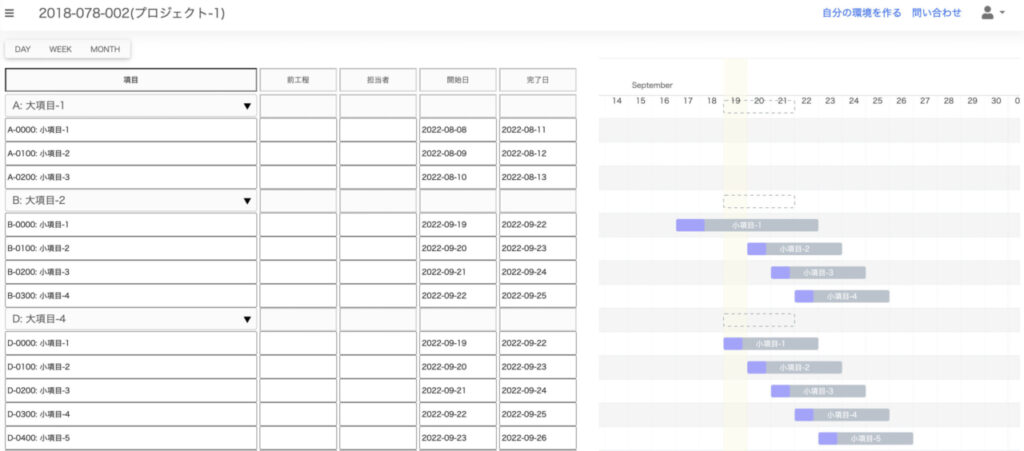Click 担当者 cell of B-0000 row
This screenshot has height=451, width=1024.
point(377,225)
